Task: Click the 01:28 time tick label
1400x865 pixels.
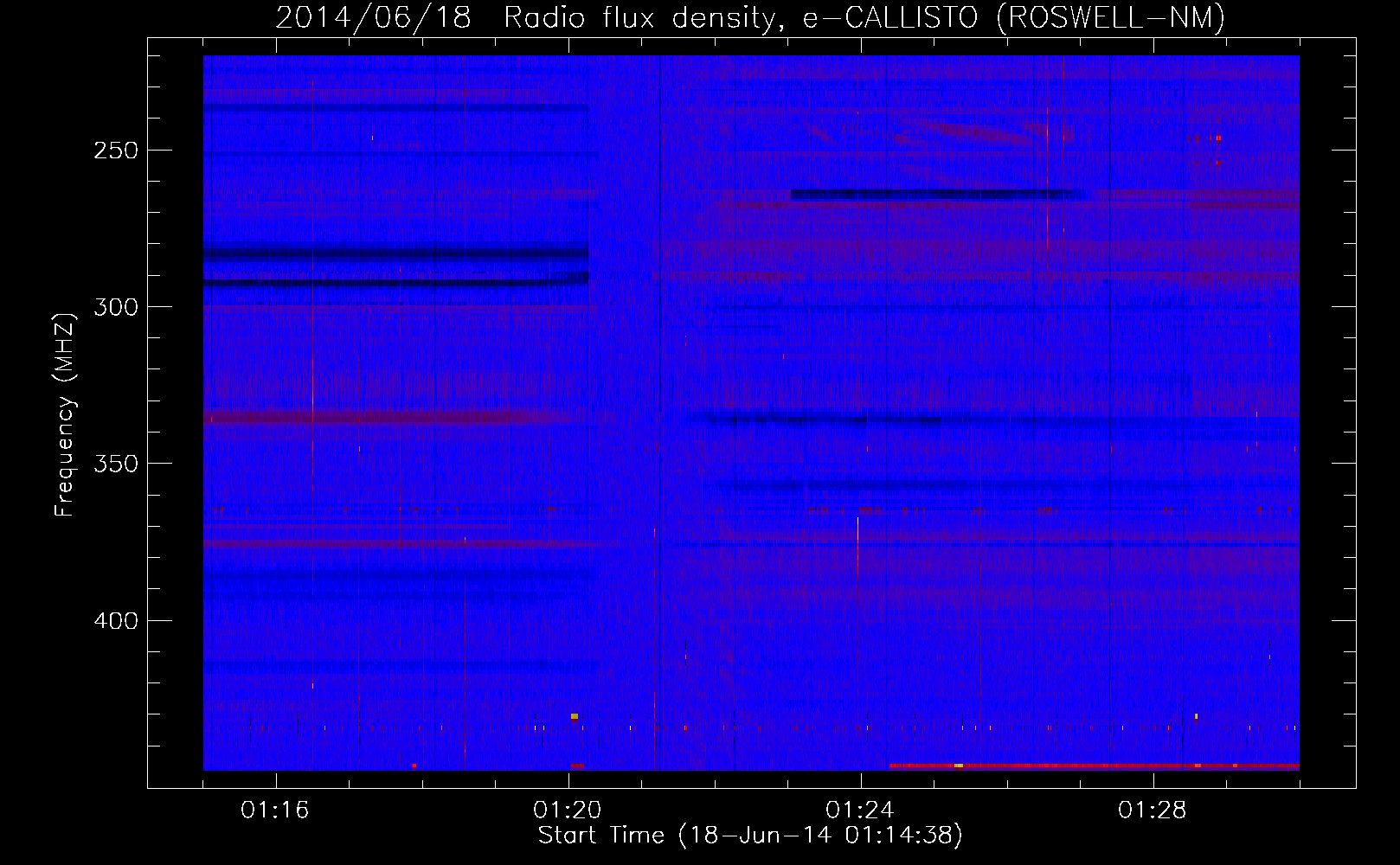Action: click(1153, 811)
